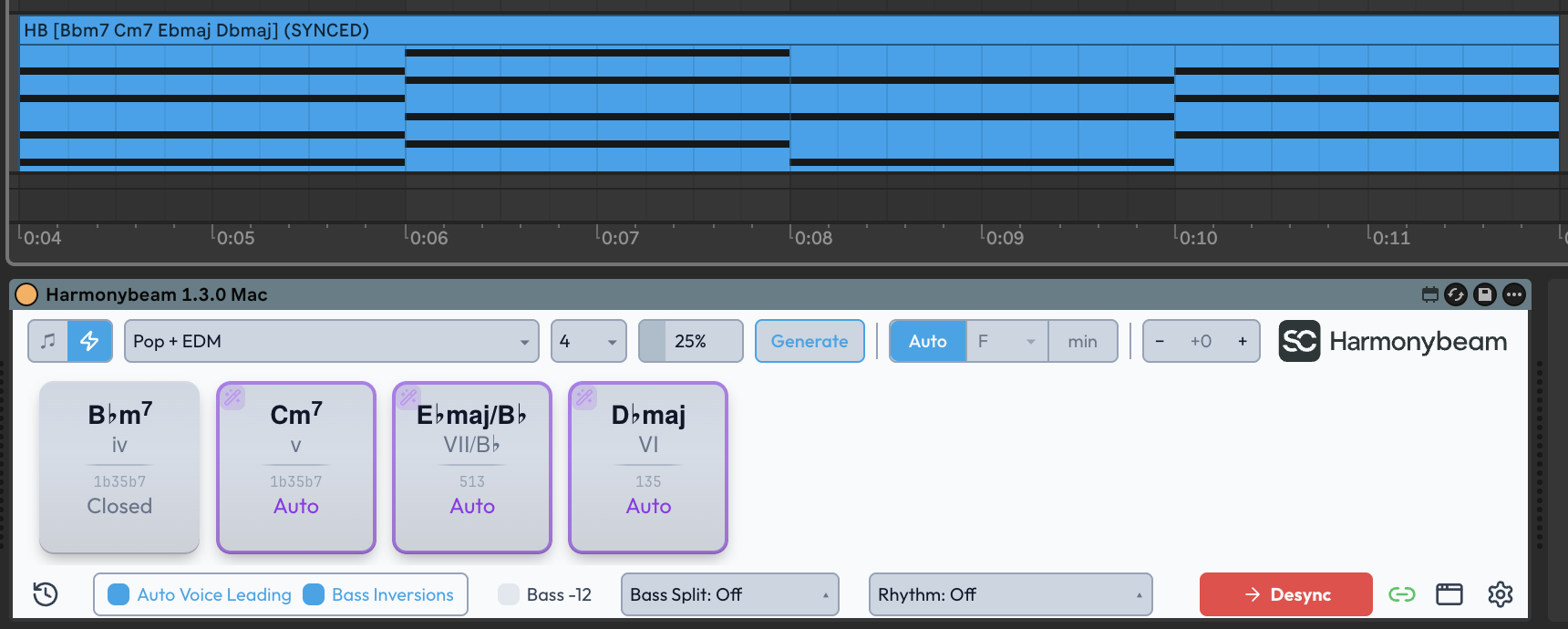The height and width of the screenshot is (629, 1568).
Task: Click the Harmonybeam 1.3.0 Mac device title
Action: click(x=157, y=294)
